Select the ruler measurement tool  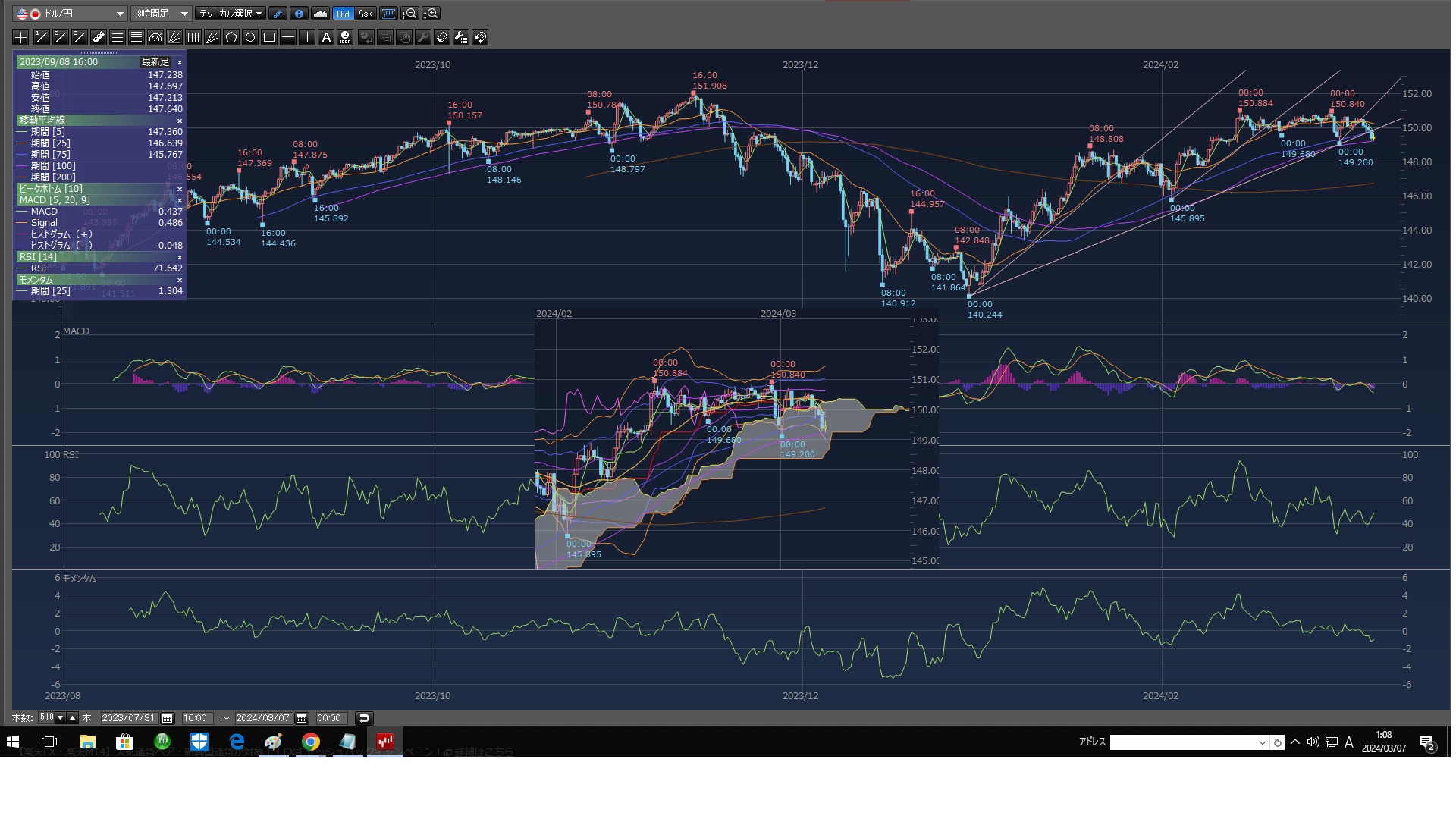click(x=98, y=37)
